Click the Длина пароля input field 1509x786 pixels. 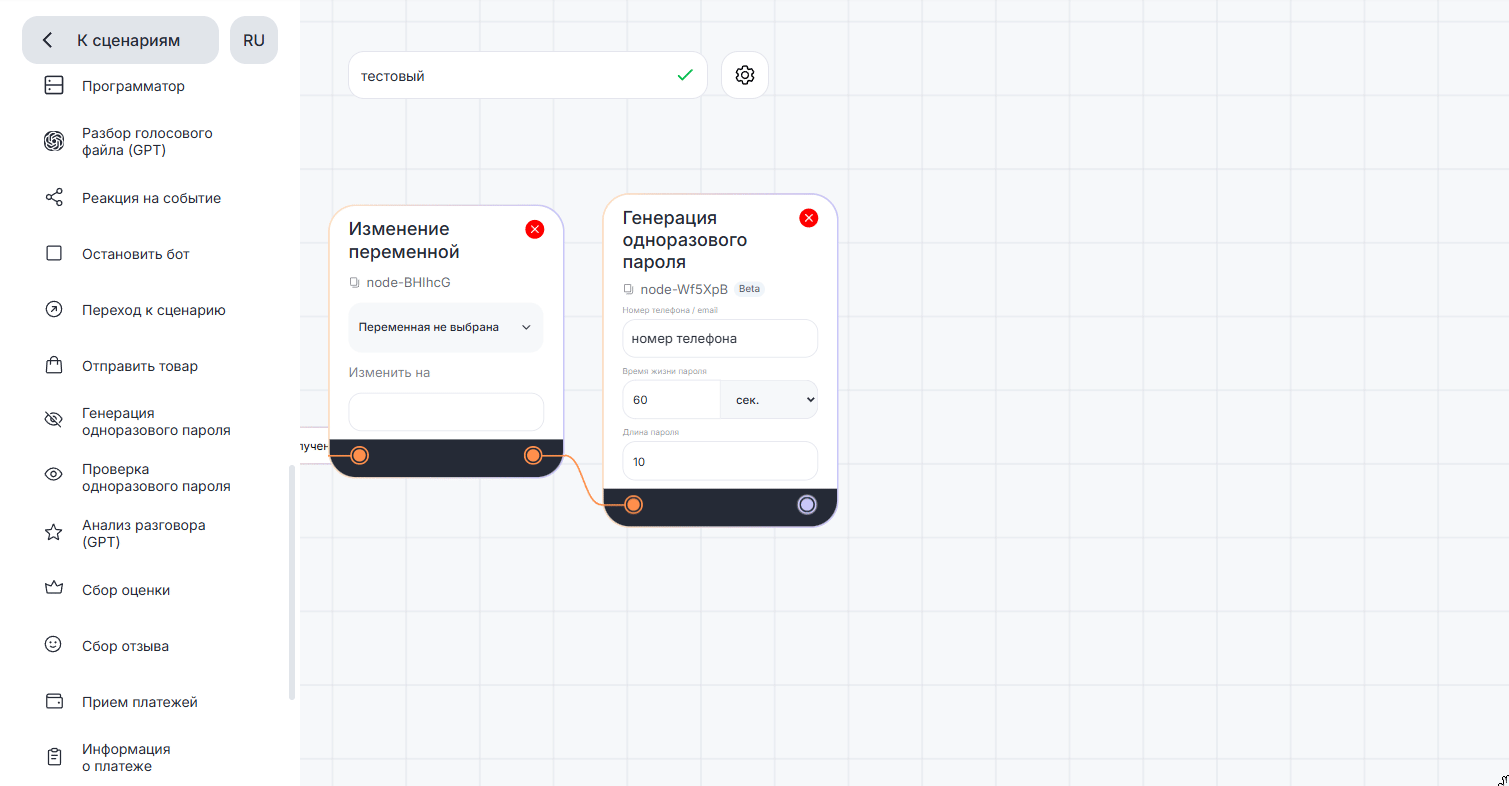[x=719, y=462]
